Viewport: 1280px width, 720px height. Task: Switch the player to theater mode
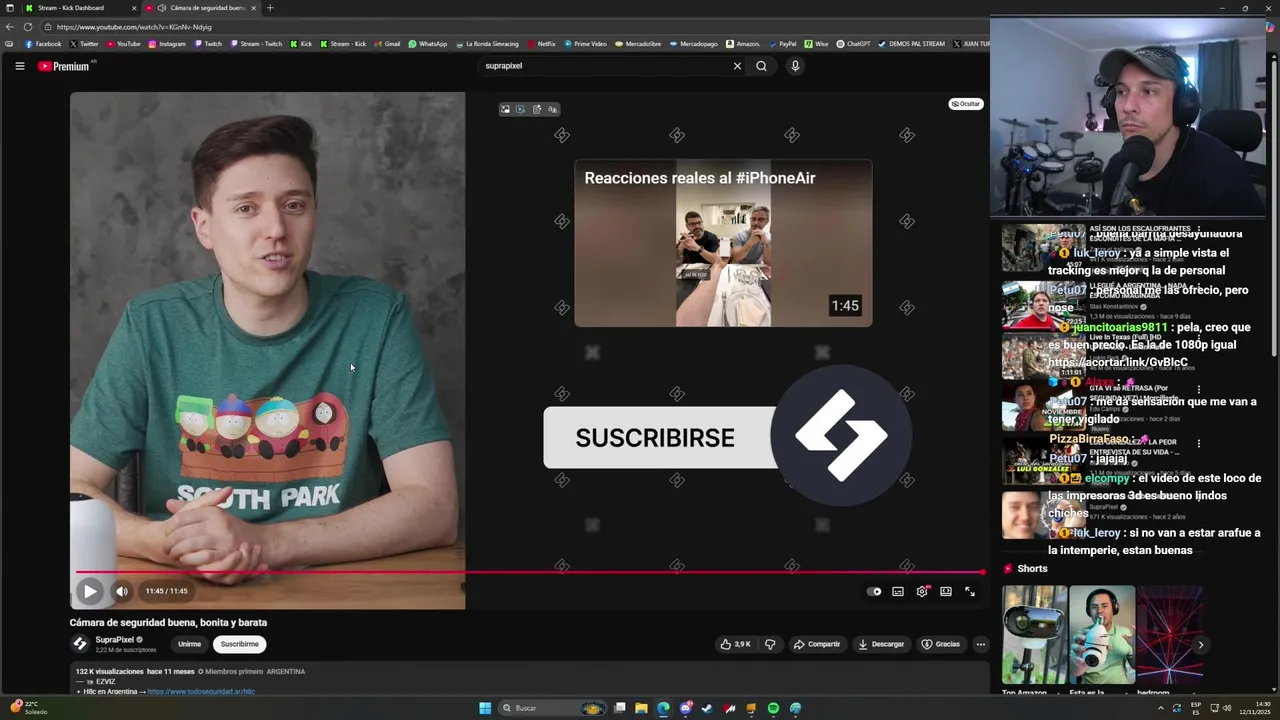coord(946,591)
